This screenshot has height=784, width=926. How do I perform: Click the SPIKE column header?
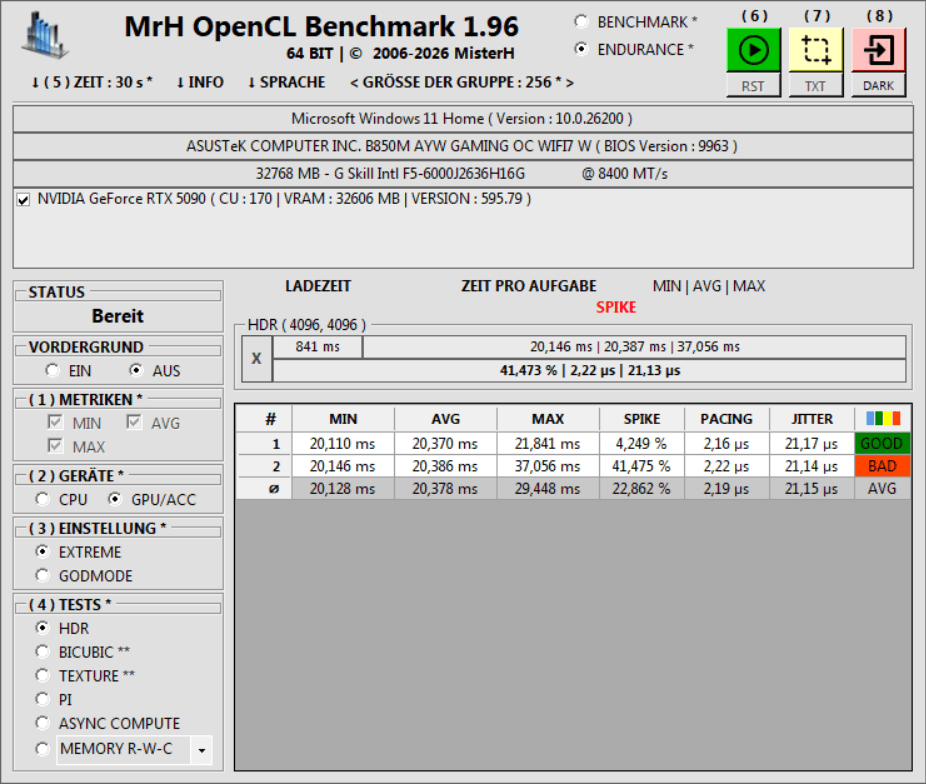pos(642,419)
